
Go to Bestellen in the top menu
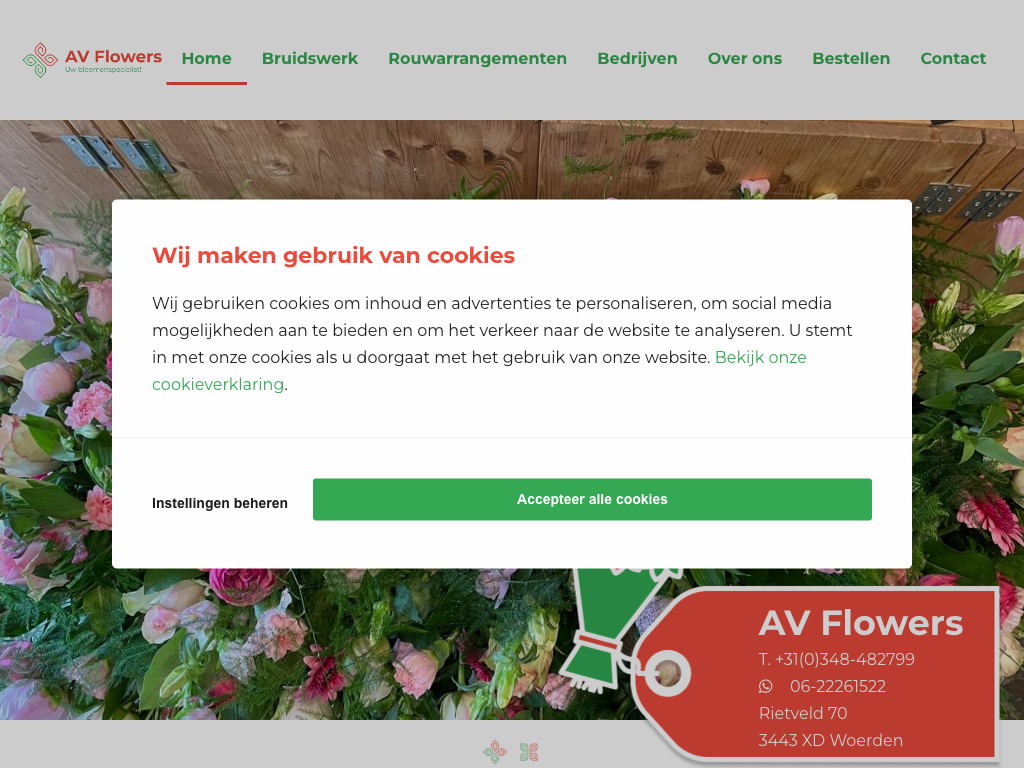[x=851, y=59]
